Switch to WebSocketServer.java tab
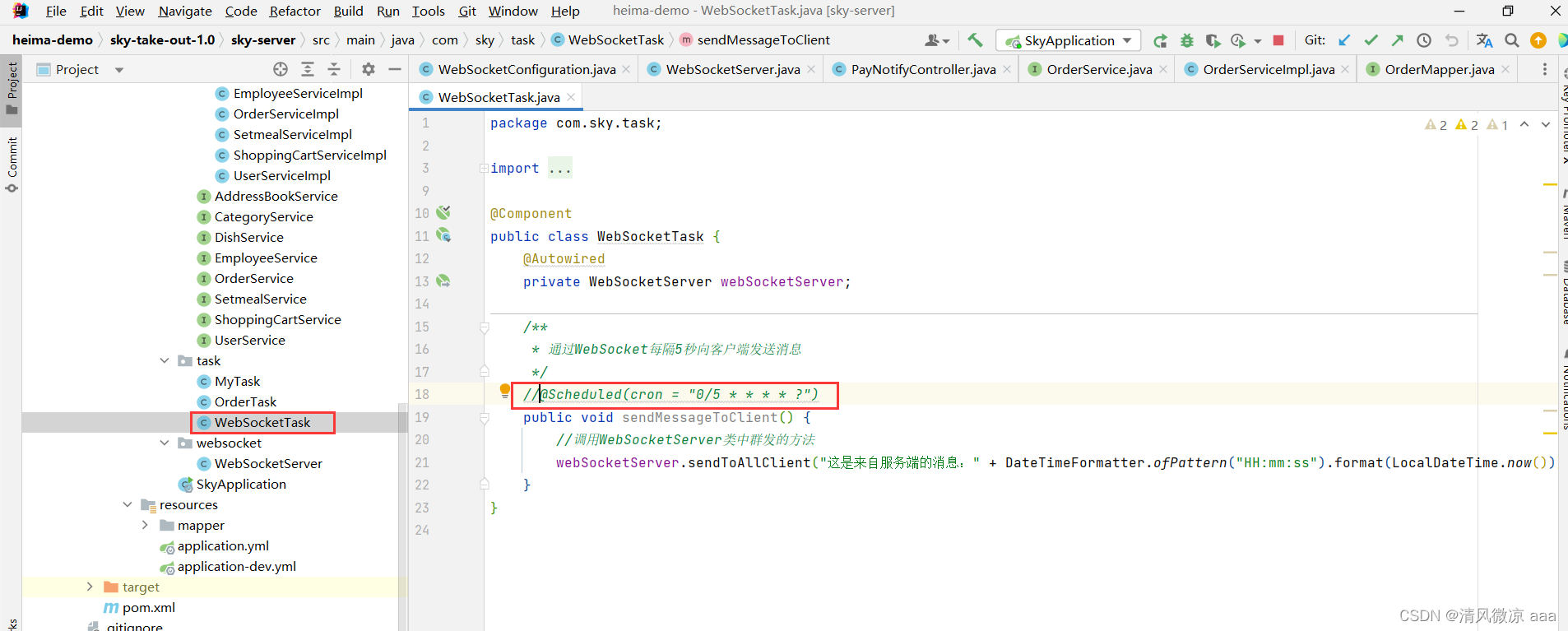 point(732,69)
